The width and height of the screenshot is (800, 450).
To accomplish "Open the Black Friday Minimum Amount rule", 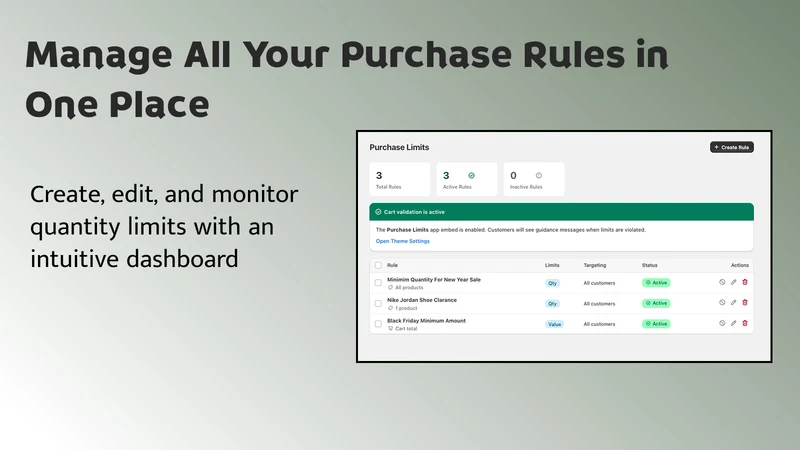I will point(427,321).
